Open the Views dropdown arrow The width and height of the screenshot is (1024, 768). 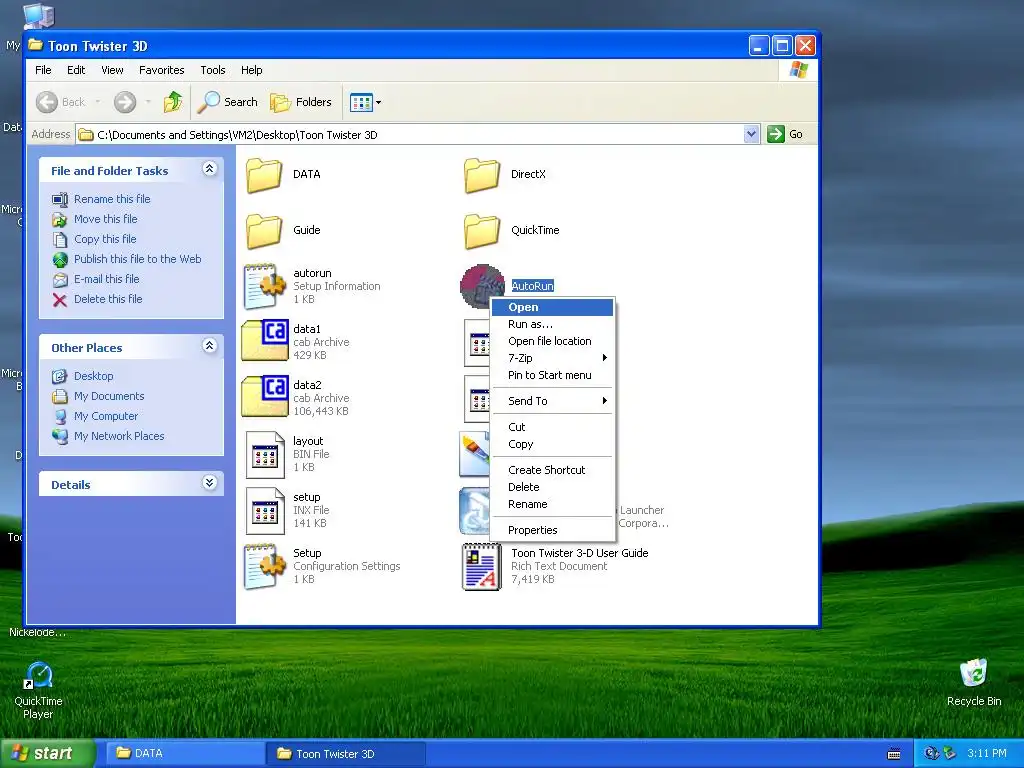tap(378, 103)
